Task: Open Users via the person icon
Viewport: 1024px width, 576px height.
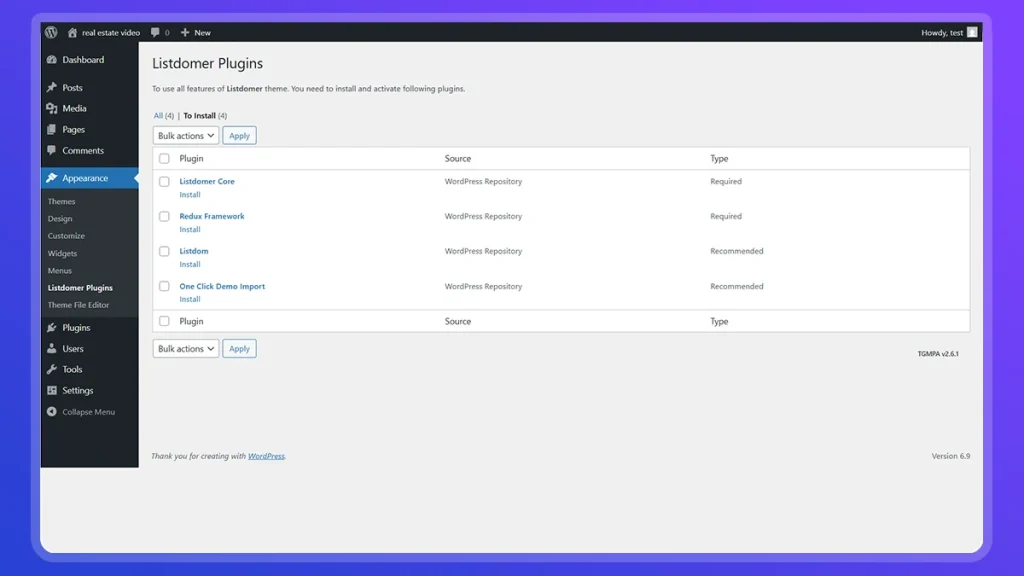Action: click(x=52, y=348)
